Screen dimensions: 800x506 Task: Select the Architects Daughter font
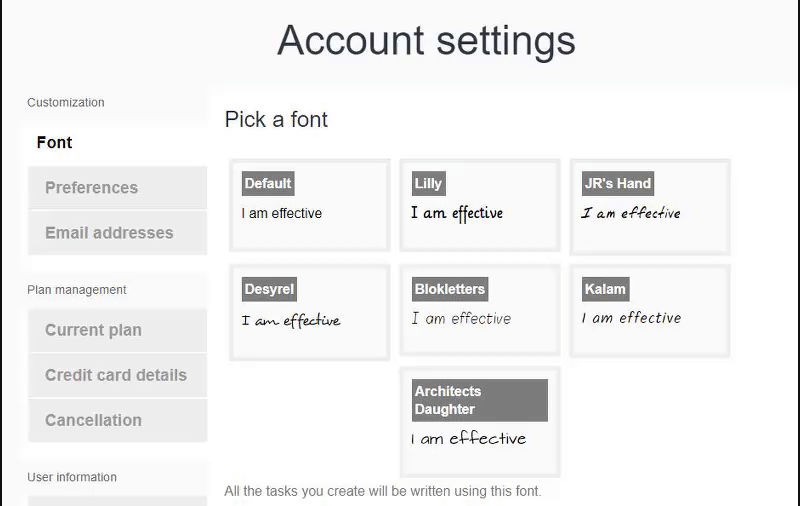tap(480, 422)
